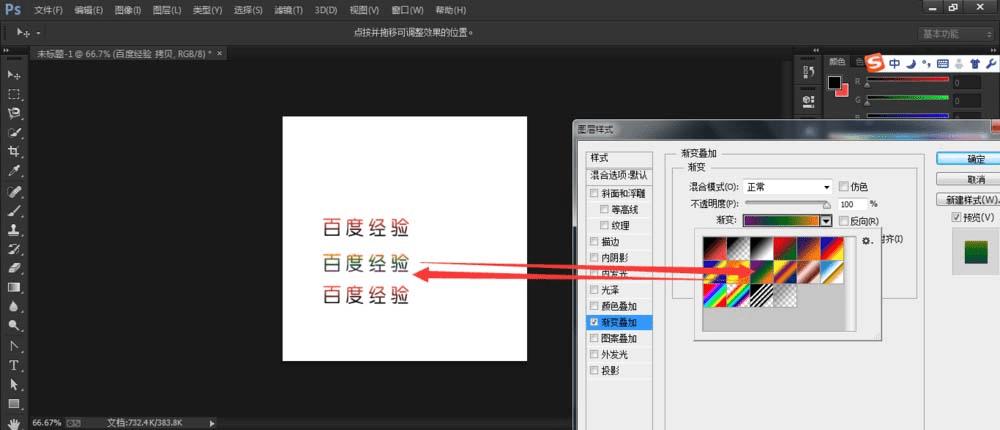Select the Rectangular Marquee tool
The width and height of the screenshot is (1000, 430).
click(14, 94)
